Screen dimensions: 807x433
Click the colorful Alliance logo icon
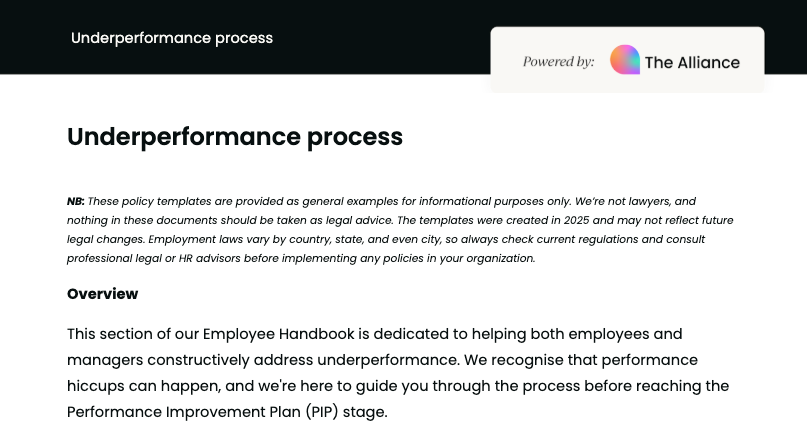625,60
